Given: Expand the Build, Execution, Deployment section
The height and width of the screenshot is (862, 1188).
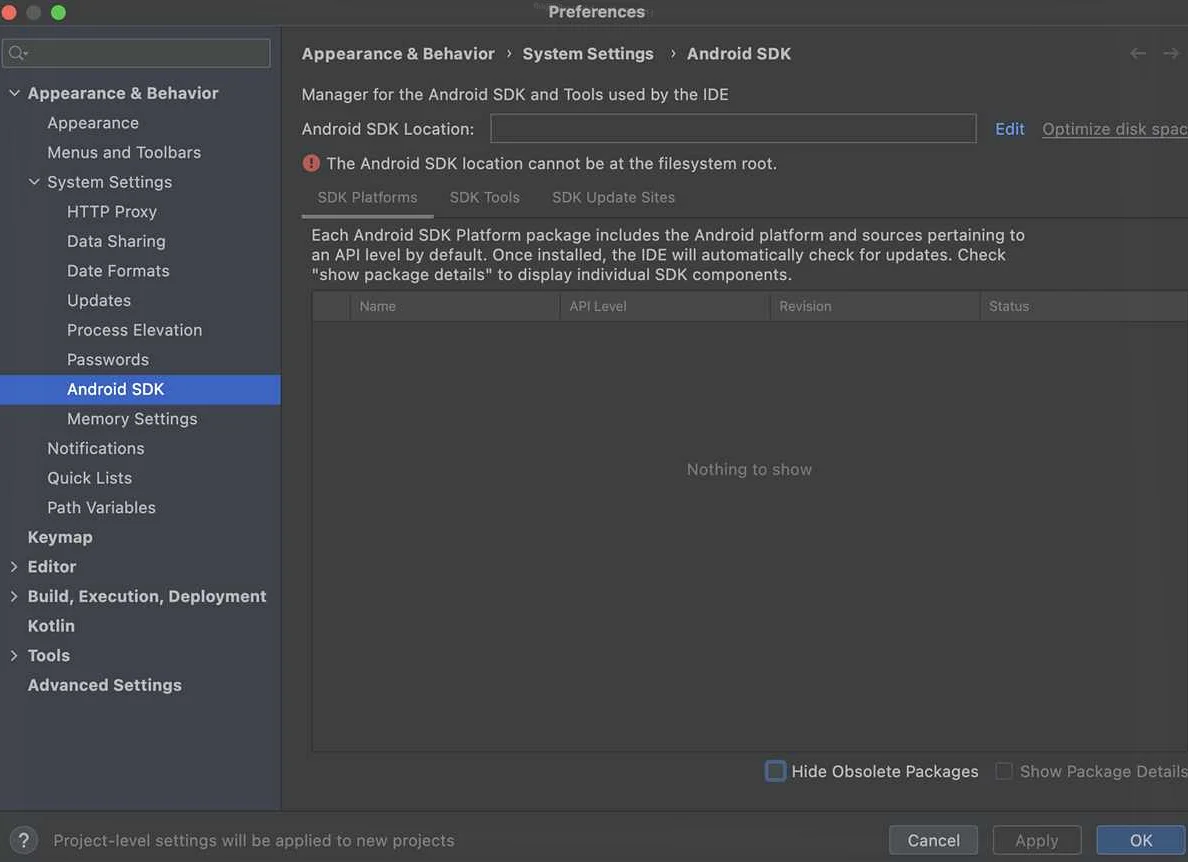Looking at the screenshot, I should pyautogui.click(x=14, y=596).
